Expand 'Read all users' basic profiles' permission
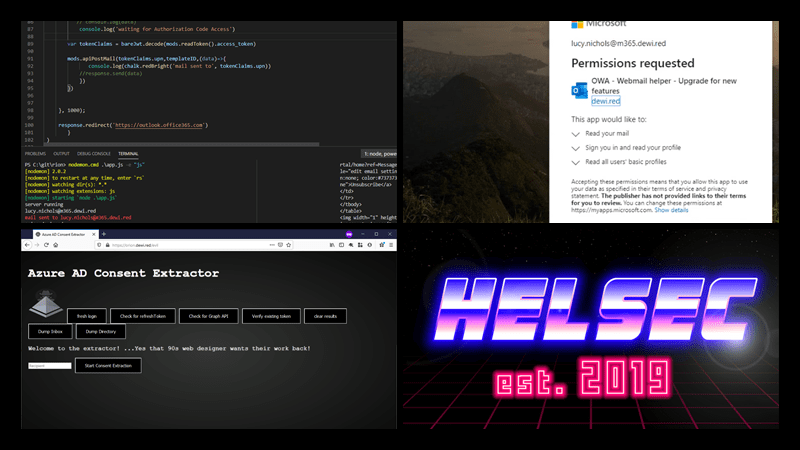Image resolution: width=800 pixels, height=450 pixels. [575, 160]
